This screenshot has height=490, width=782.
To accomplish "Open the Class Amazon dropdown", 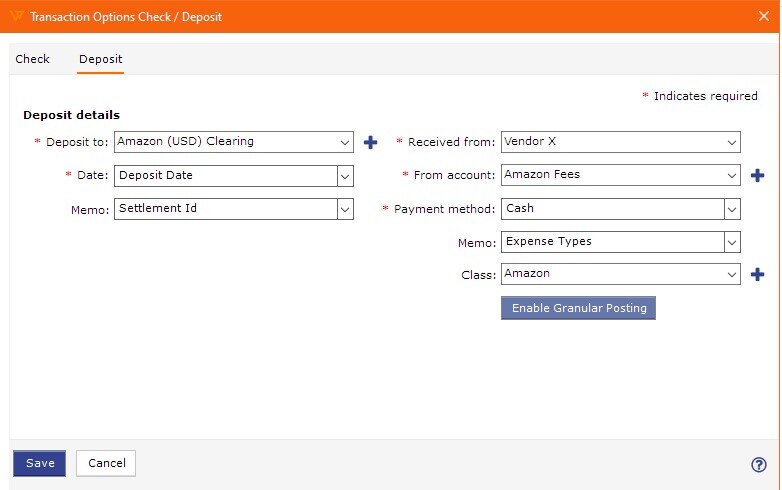I will pyautogui.click(x=620, y=274).
